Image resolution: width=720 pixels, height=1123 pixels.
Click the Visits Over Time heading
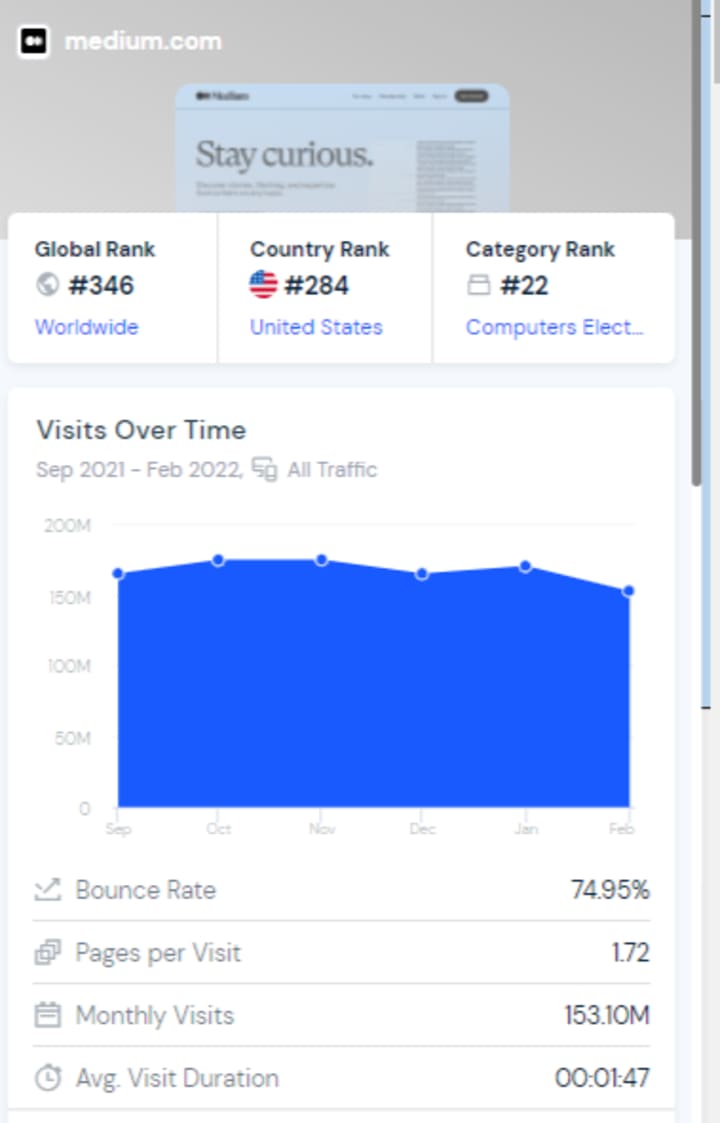pos(141,430)
